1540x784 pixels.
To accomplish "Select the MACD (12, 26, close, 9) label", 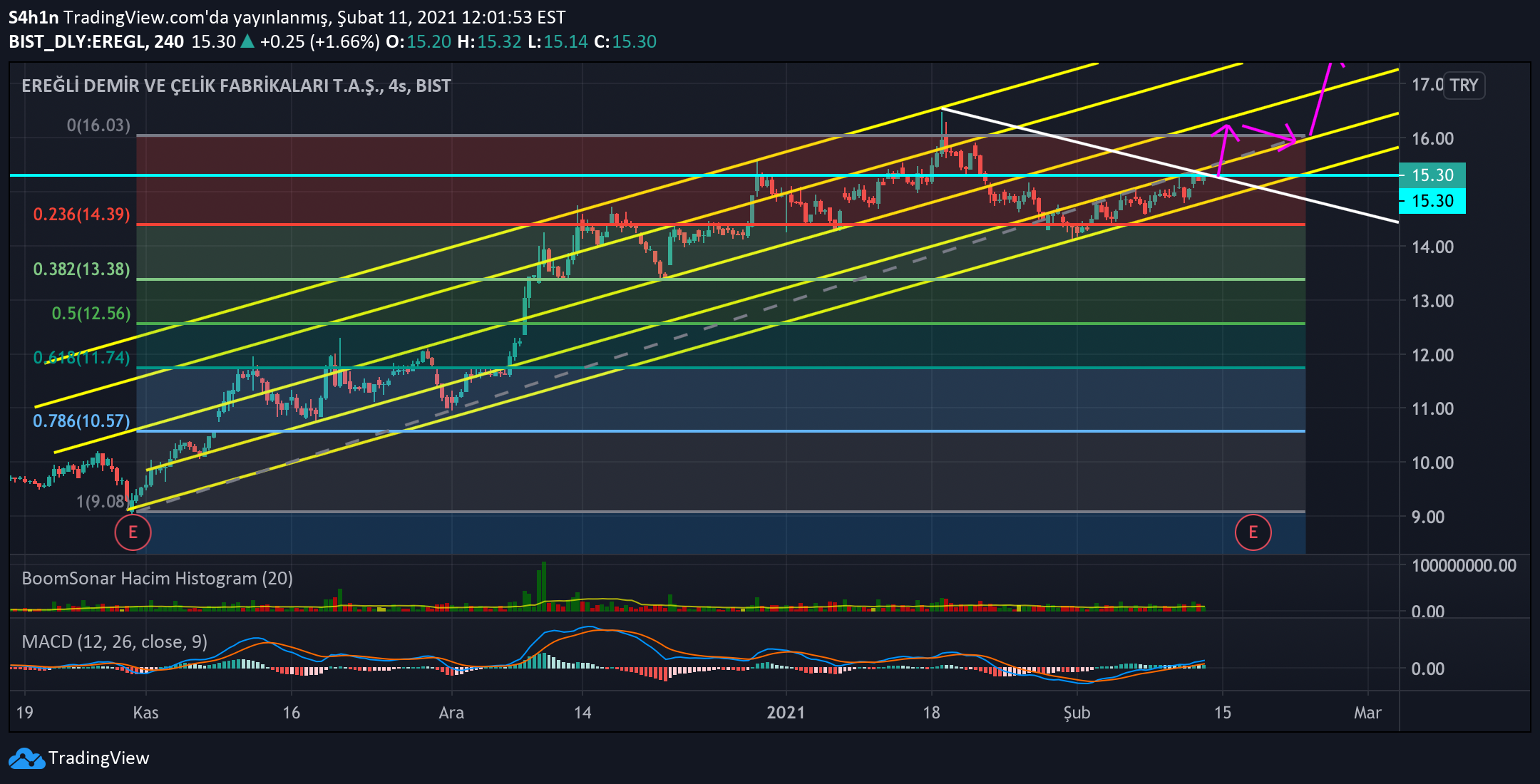I will [114, 641].
